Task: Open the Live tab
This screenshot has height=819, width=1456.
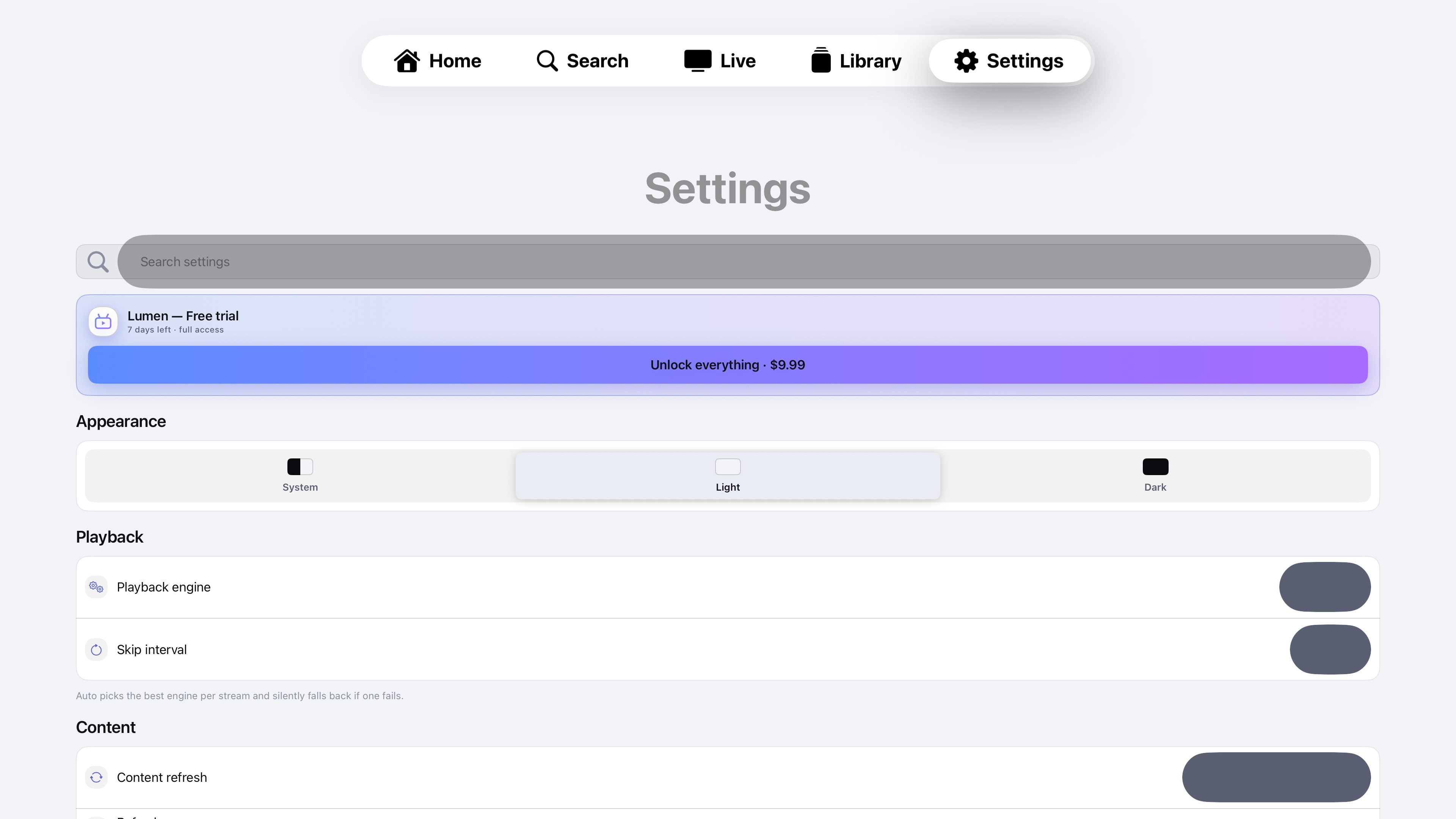Action: 720,61
